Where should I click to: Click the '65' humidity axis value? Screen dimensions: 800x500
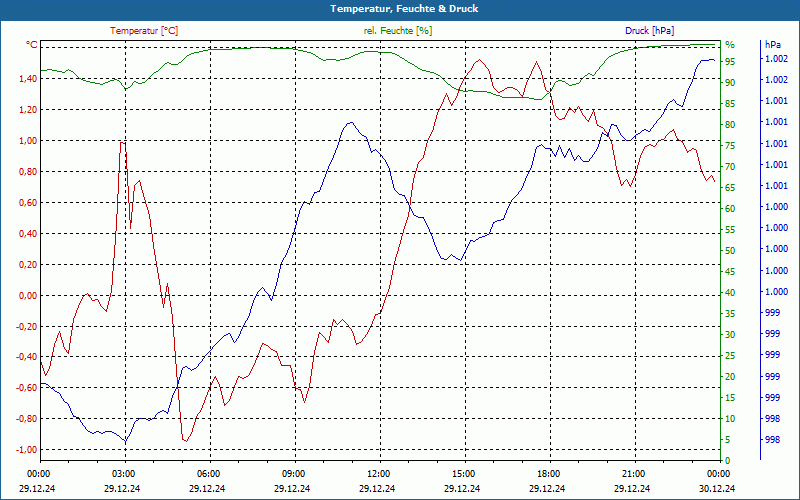click(x=730, y=188)
